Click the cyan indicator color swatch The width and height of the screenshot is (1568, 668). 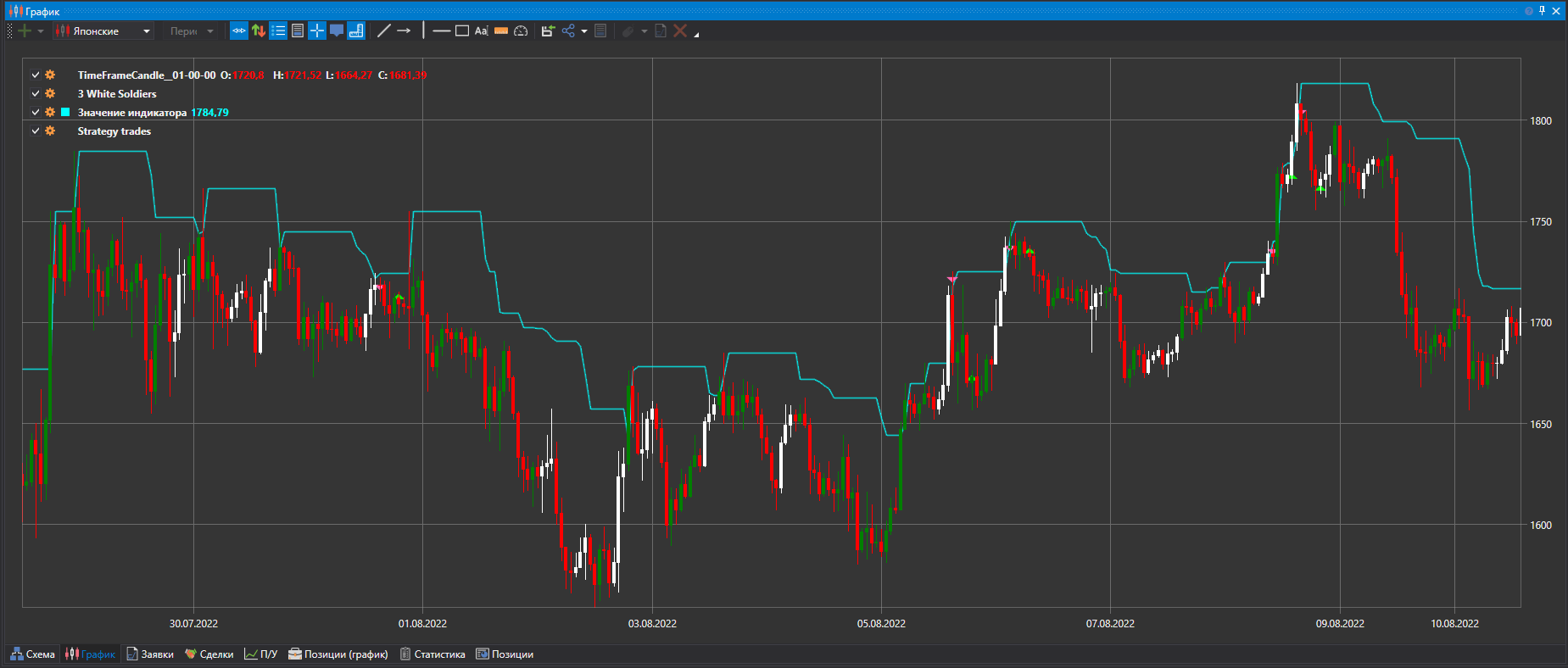(x=65, y=113)
